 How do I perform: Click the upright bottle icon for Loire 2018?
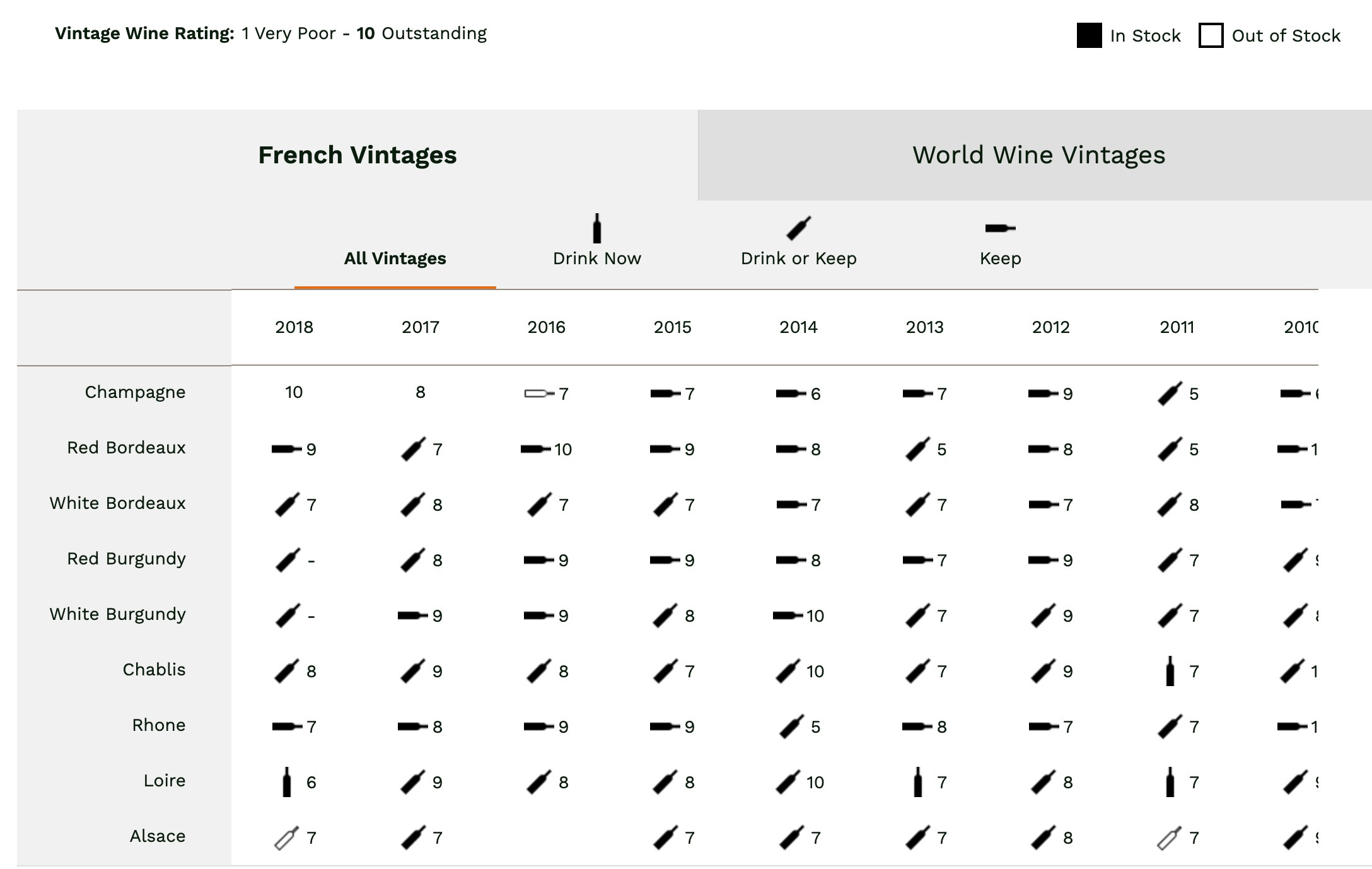pos(287,781)
